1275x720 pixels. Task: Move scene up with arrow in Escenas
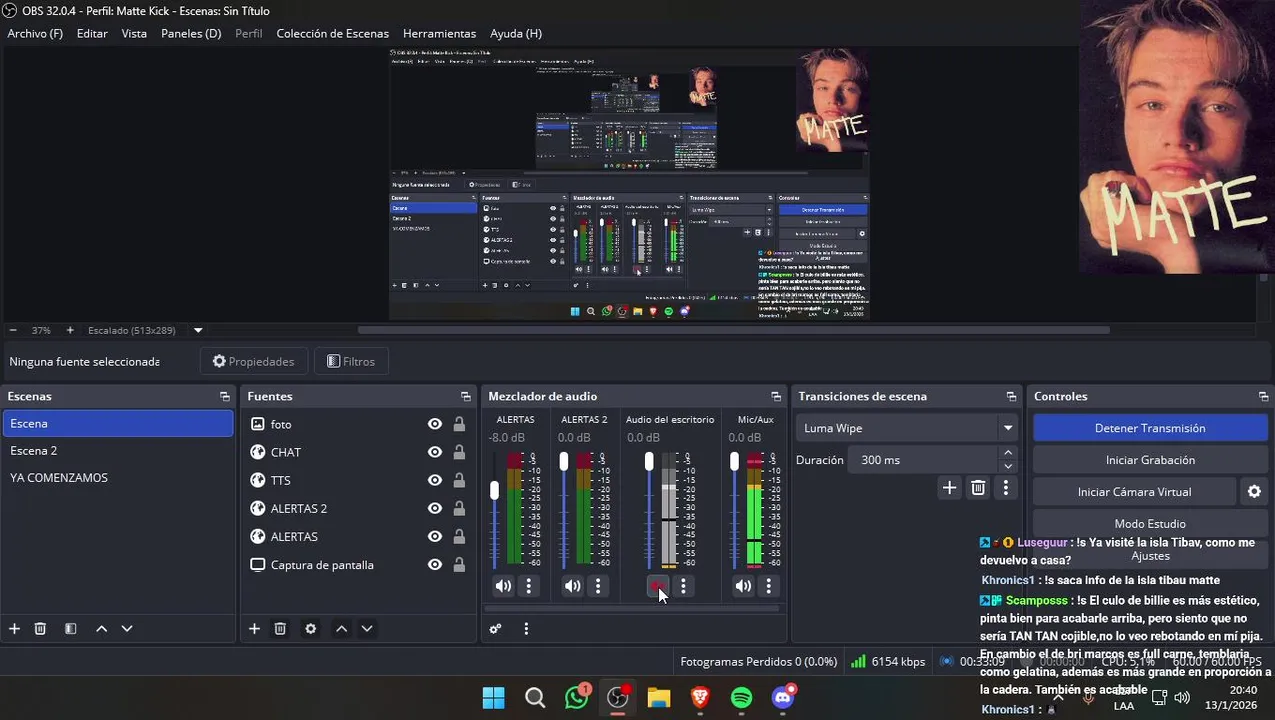coord(101,629)
